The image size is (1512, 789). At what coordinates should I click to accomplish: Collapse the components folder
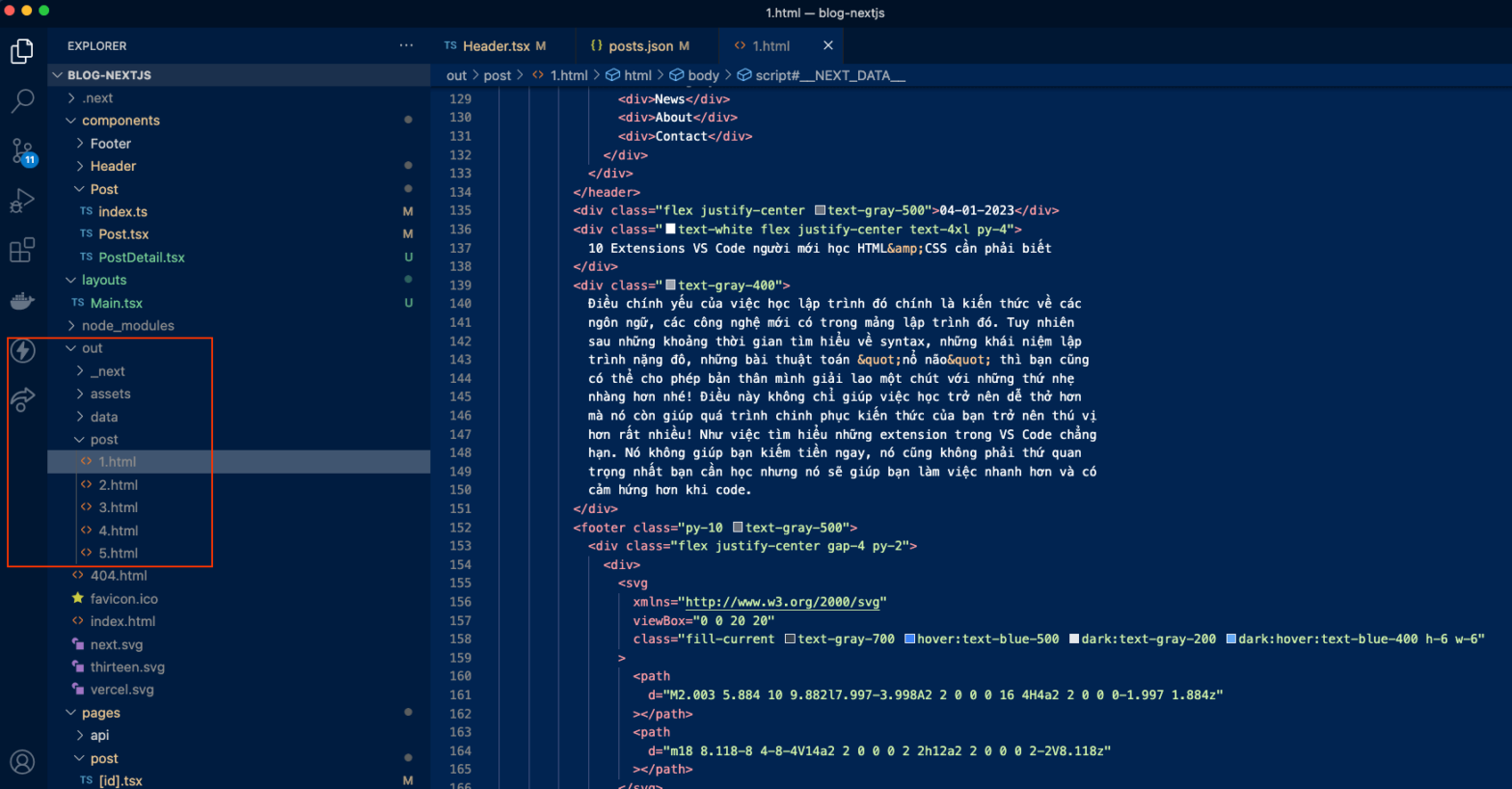(121, 121)
